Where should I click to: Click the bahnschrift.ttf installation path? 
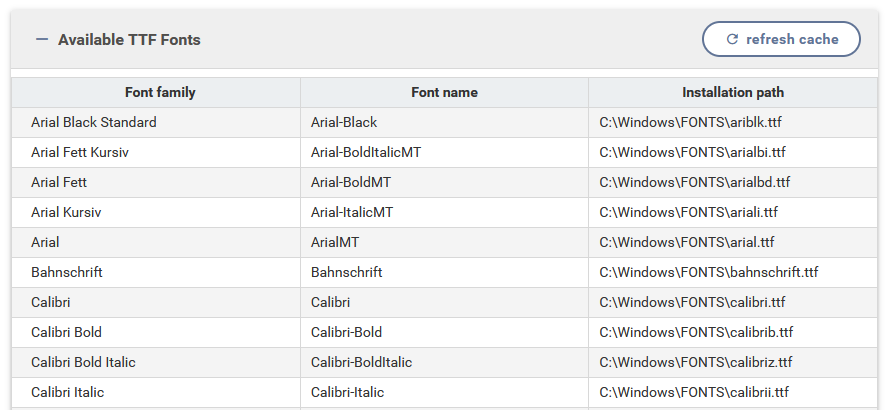(x=709, y=272)
